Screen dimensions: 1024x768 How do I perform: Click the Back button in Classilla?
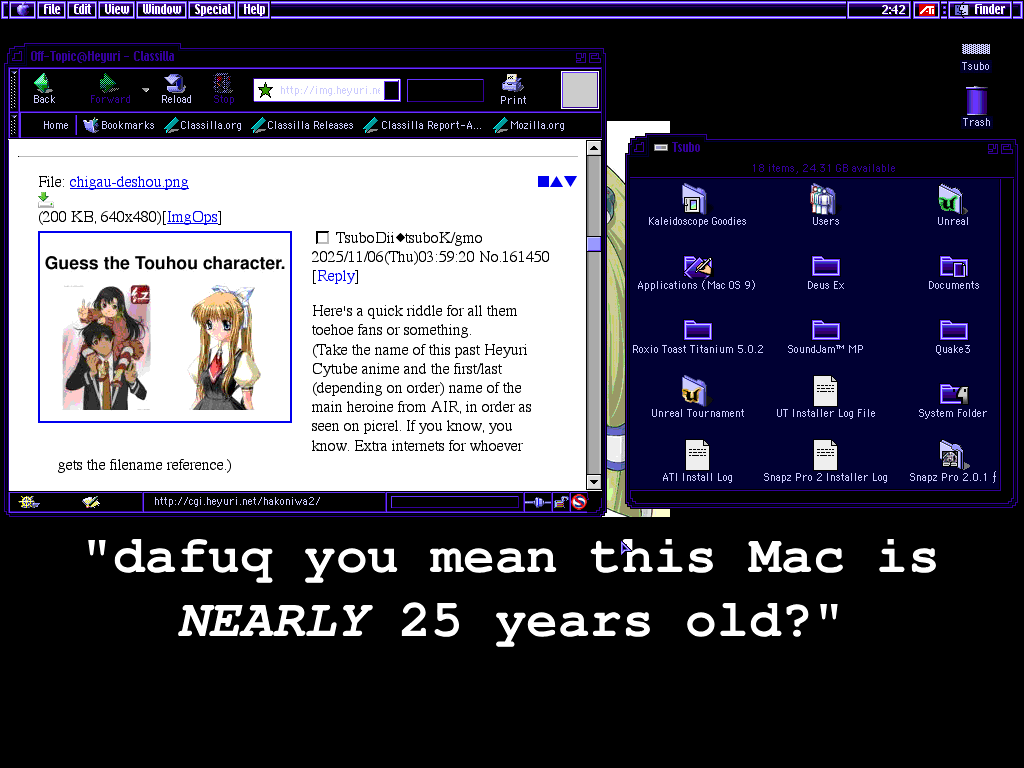point(44,88)
